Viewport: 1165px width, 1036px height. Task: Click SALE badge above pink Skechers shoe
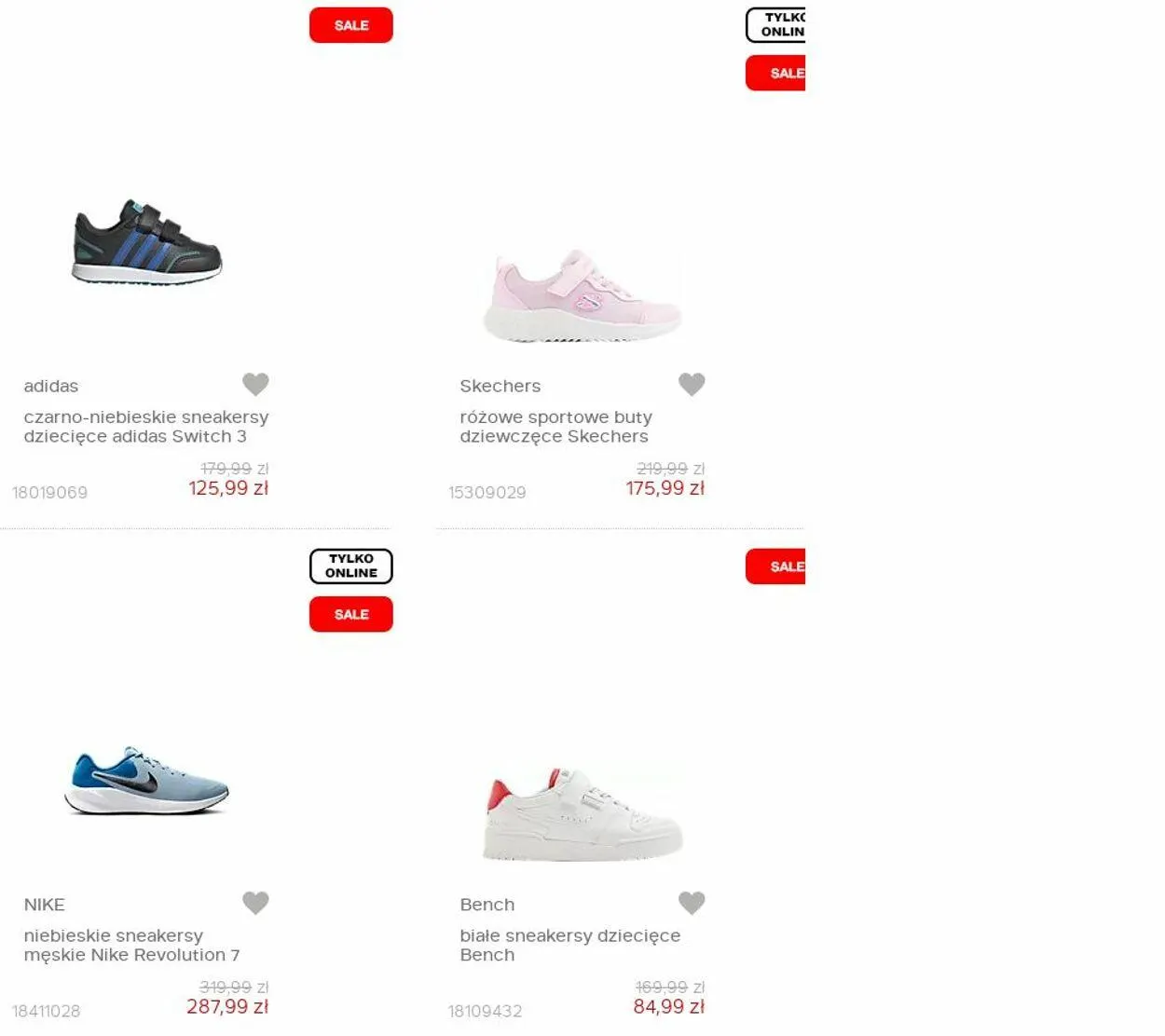tap(775, 73)
